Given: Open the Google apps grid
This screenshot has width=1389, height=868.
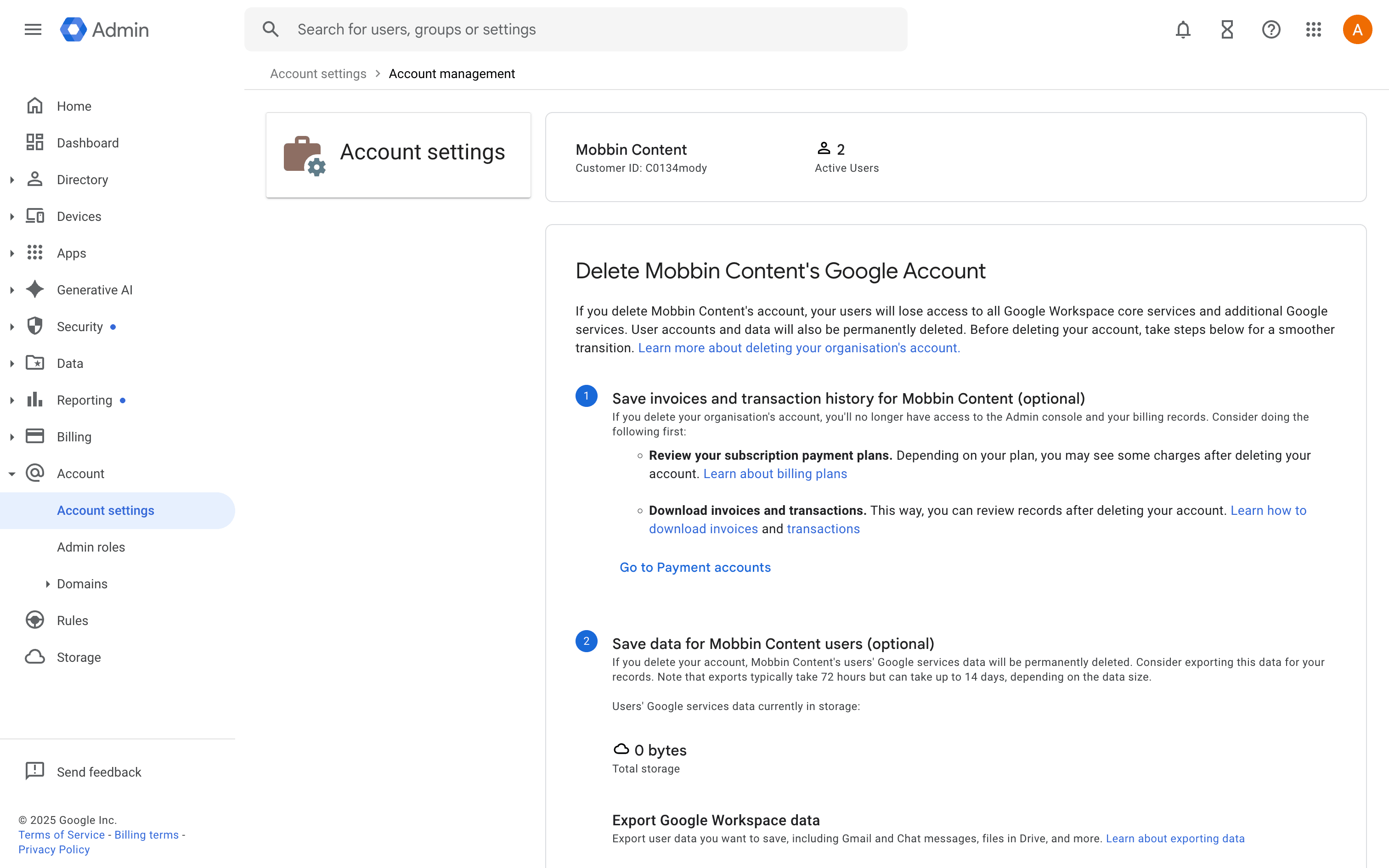Looking at the screenshot, I should pyautogui.click(x=1314, y=29).
